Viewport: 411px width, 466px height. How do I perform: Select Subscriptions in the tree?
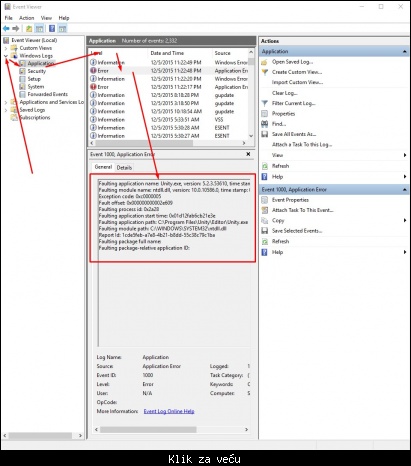(x=35, y=118)
